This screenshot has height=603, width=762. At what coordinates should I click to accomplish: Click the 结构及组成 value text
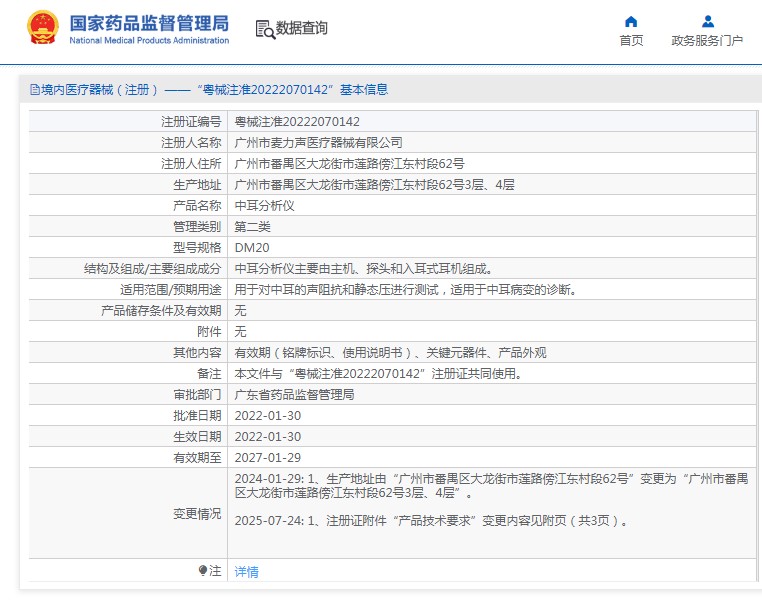point(364,269)
